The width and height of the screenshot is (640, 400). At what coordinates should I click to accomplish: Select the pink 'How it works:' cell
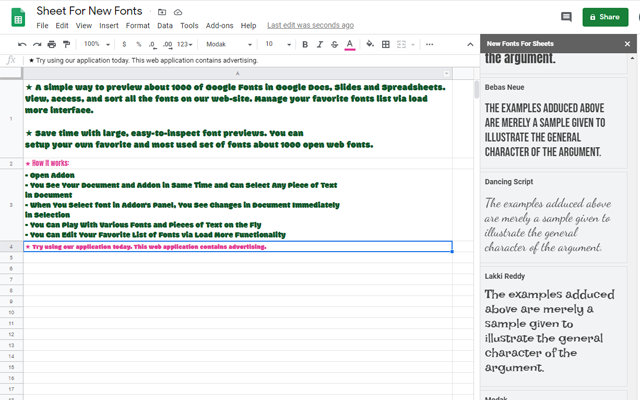(x=238, y=163)
